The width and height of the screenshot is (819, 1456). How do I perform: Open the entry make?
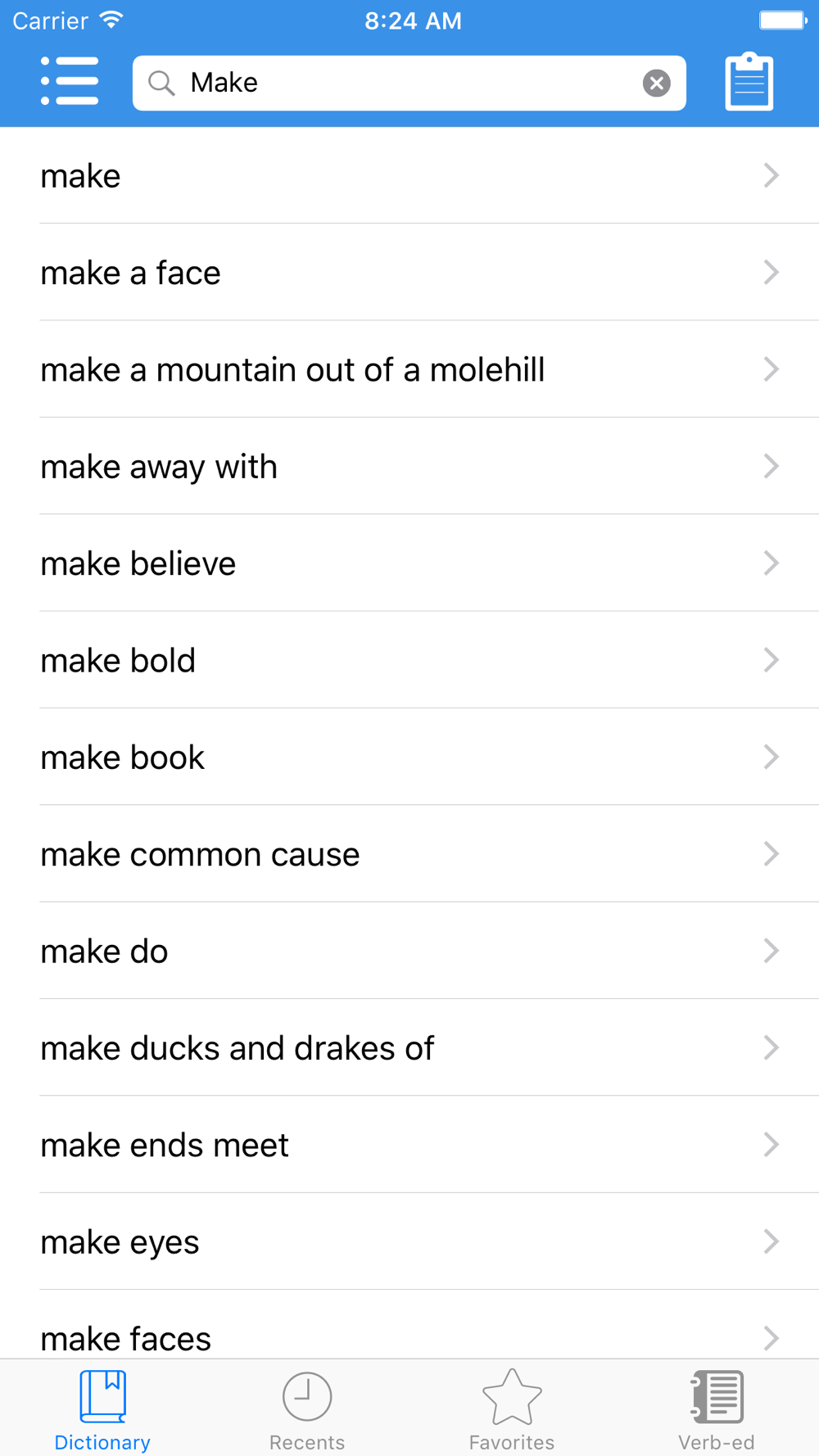(409, 175)
